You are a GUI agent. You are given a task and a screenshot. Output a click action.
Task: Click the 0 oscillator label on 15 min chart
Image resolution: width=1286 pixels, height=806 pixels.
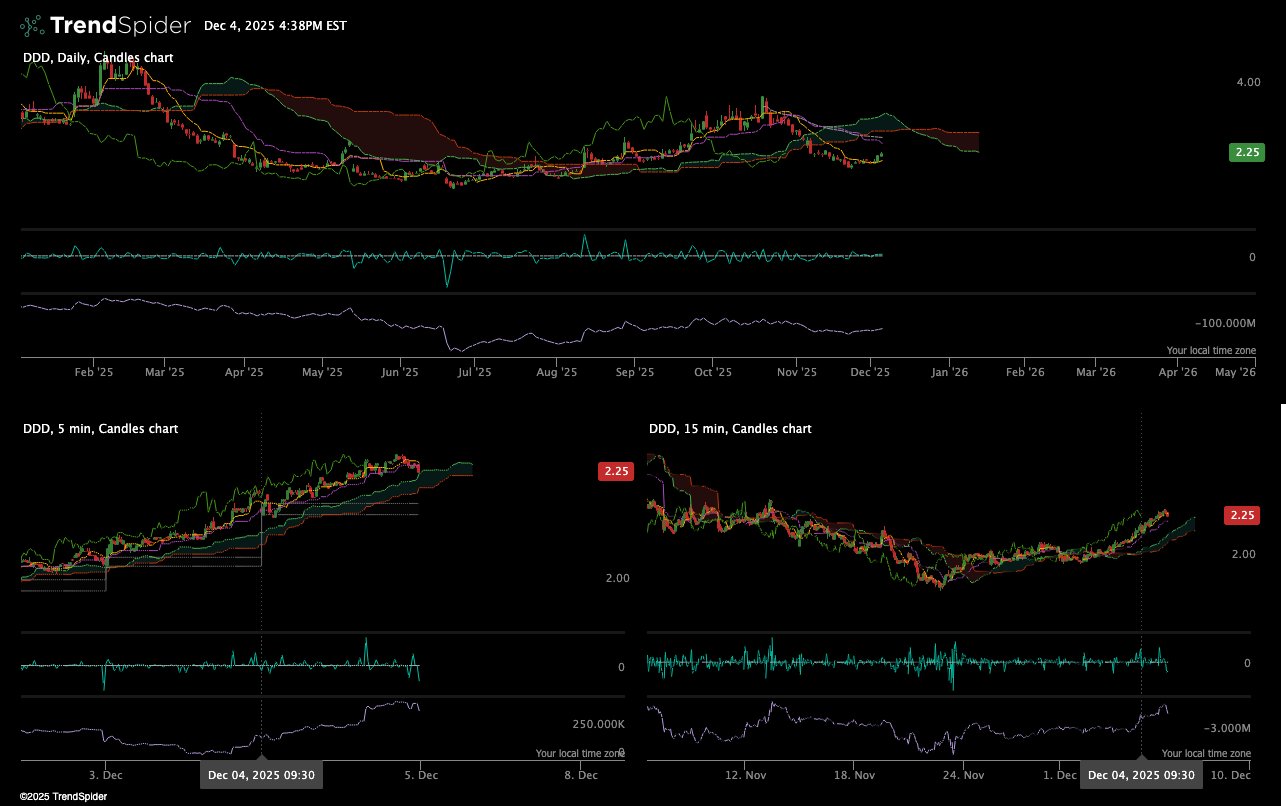pos(1247,663)
